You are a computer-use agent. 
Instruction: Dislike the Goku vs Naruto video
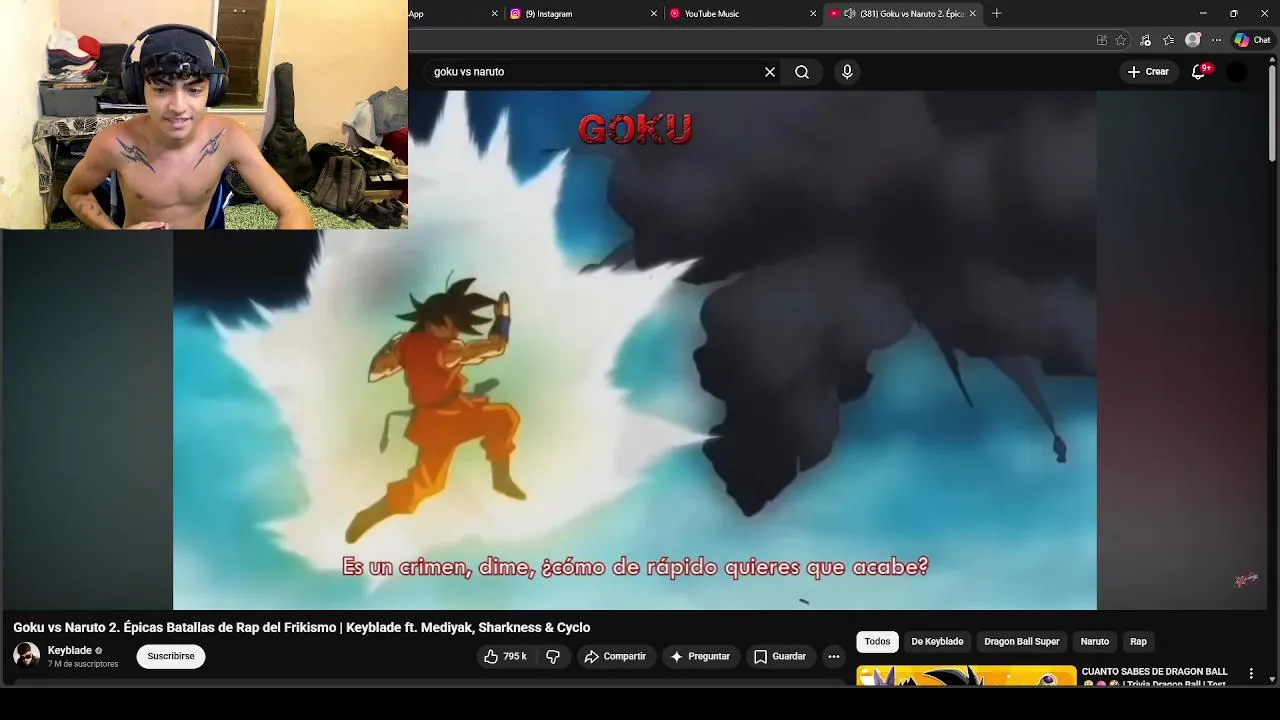[x=553, y=657]
